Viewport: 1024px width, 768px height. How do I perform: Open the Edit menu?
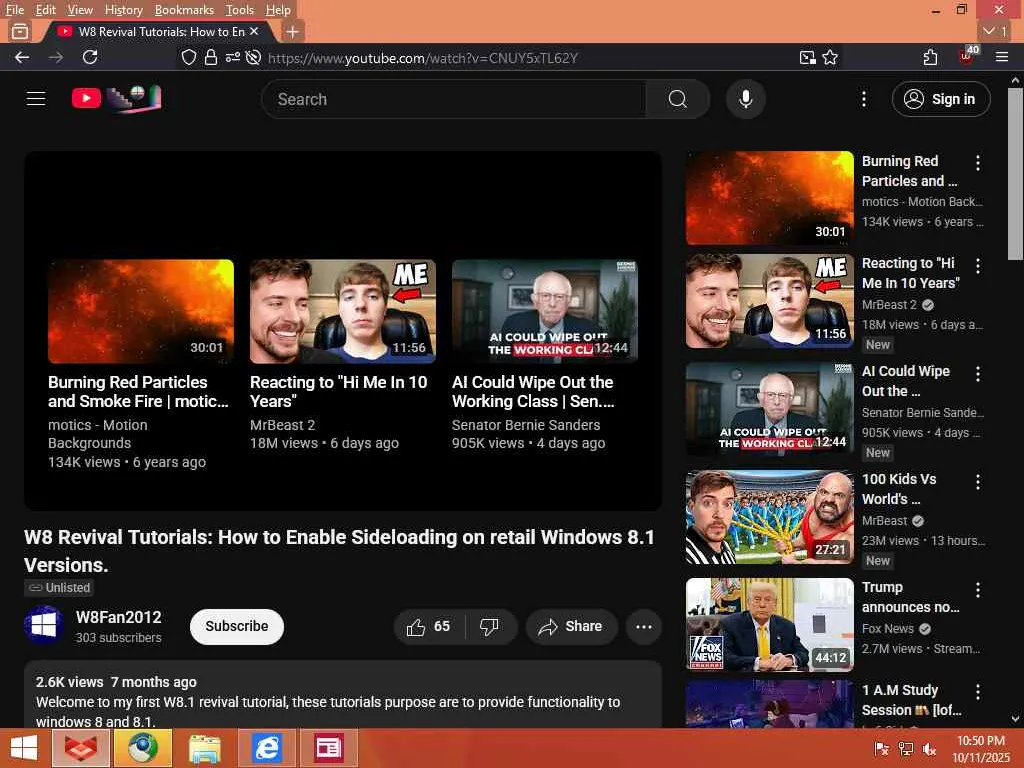[45, 10]
